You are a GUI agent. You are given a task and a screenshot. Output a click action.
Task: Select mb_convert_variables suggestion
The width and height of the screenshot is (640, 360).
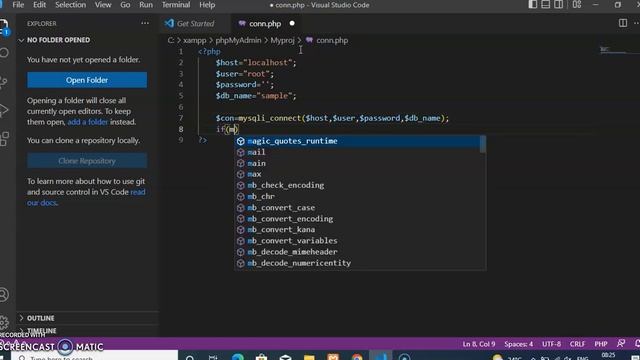coord(358,241)
